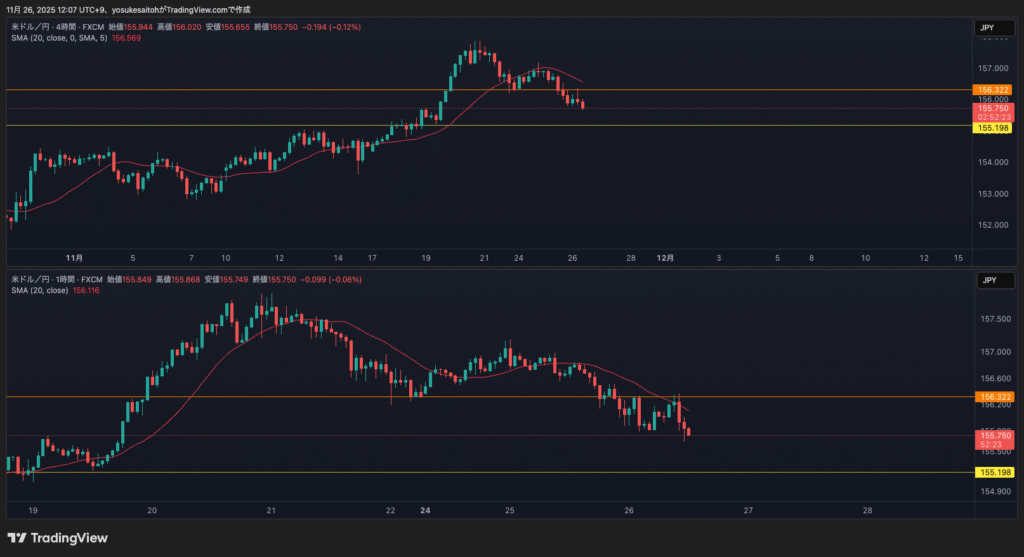Select the 11月 marker on the upper time axis
The width and height of the screenshot is (1024, 557).
coord(73,257)
